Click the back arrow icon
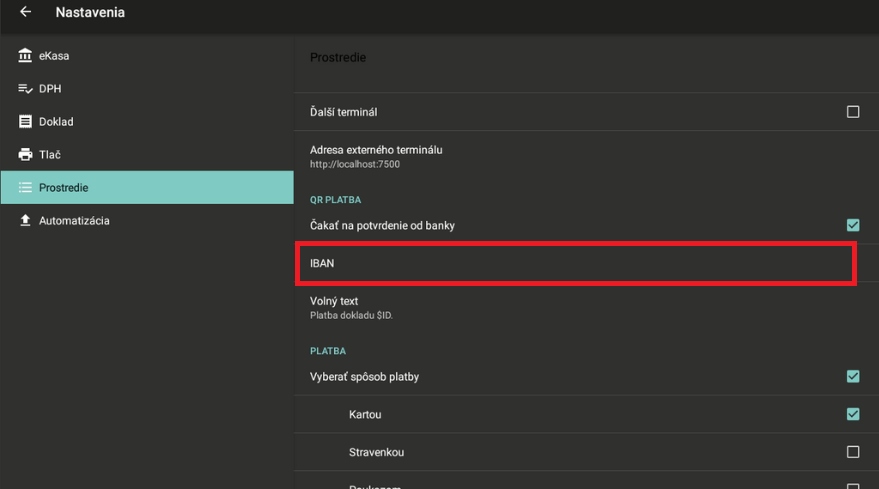This screenshot has height=489, width=879. tap(25, 13)
